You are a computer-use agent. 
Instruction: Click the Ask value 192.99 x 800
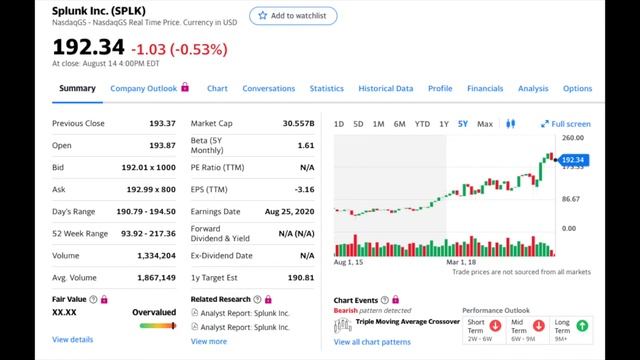click(151, 189)
